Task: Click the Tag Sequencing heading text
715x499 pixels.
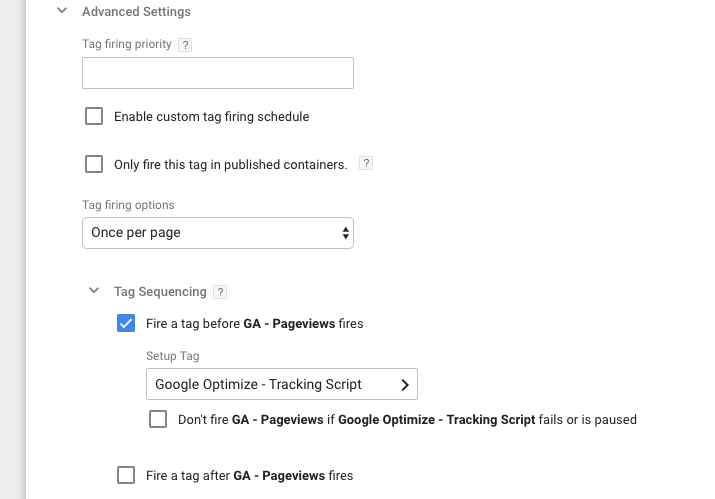Action: coord(160,292)
